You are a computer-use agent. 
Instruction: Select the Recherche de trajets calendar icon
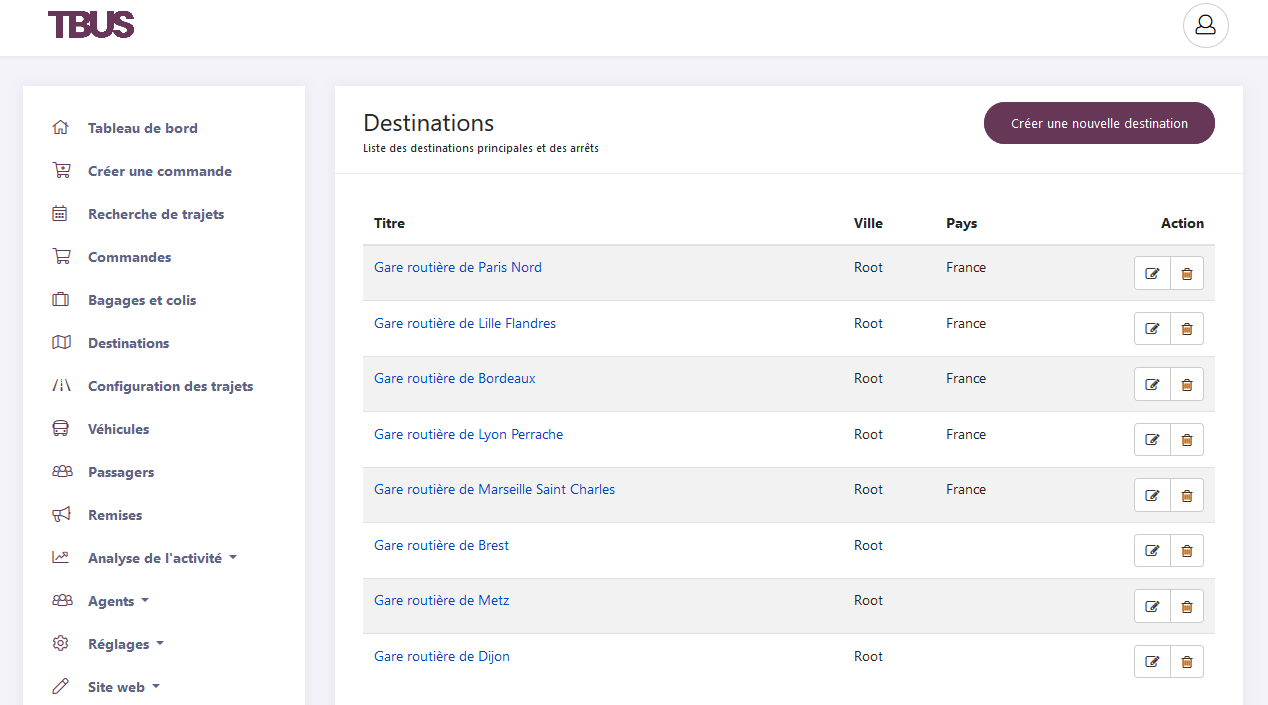(x=61, y=214)
